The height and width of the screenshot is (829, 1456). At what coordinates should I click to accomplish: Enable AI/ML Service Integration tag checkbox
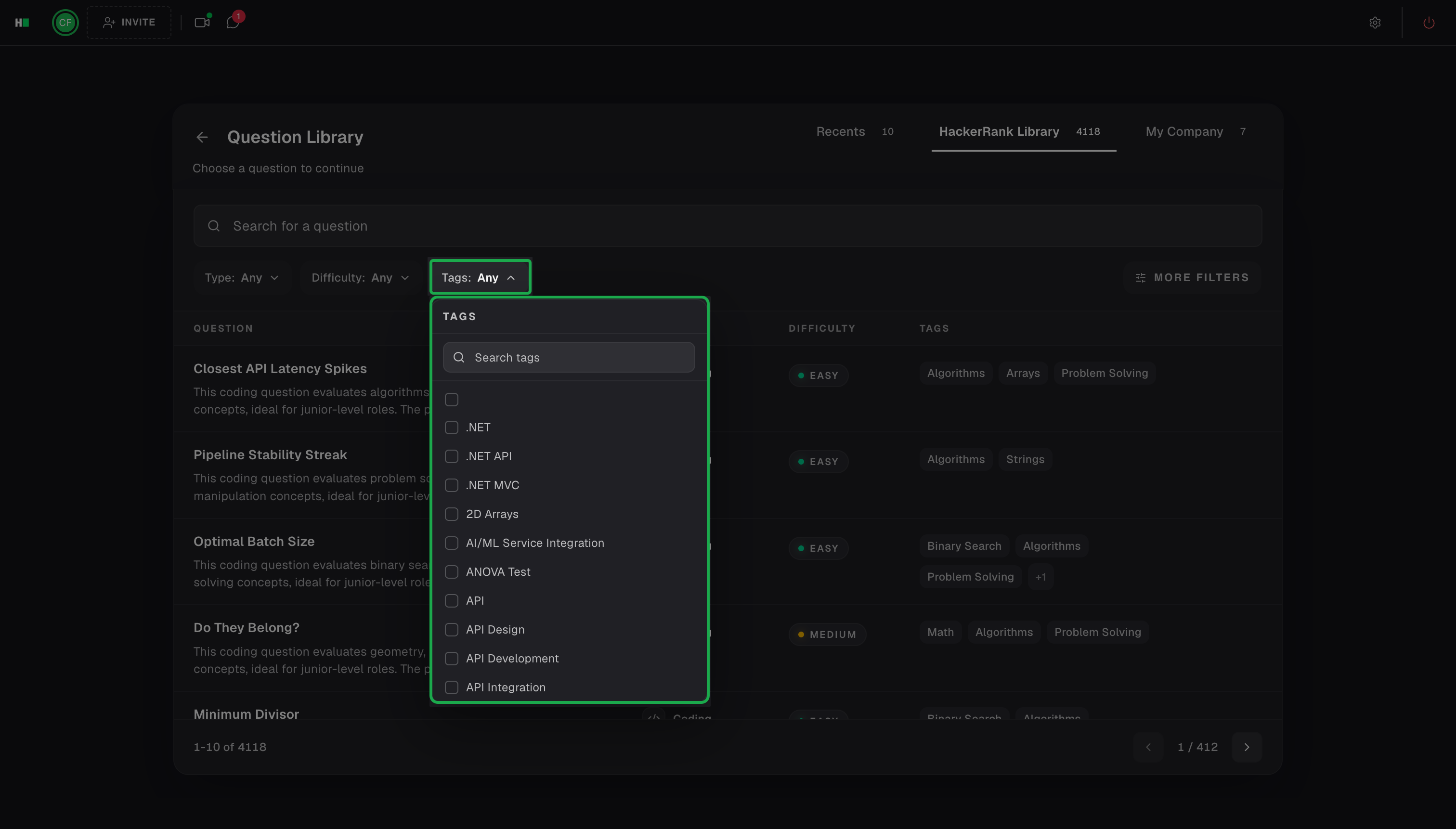(x=452, y=543)
